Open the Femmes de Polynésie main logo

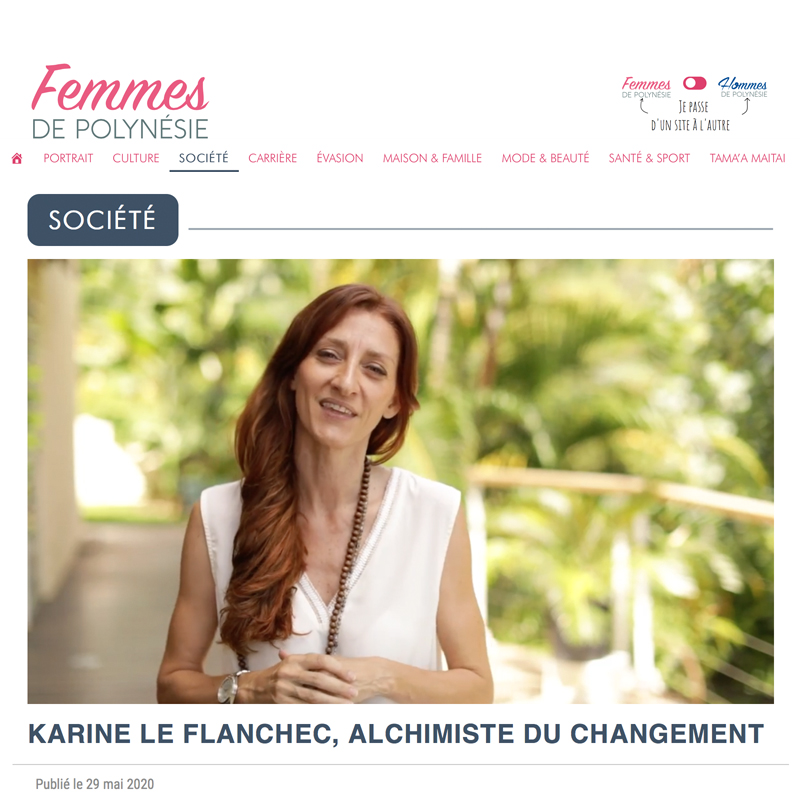(120, 102)
